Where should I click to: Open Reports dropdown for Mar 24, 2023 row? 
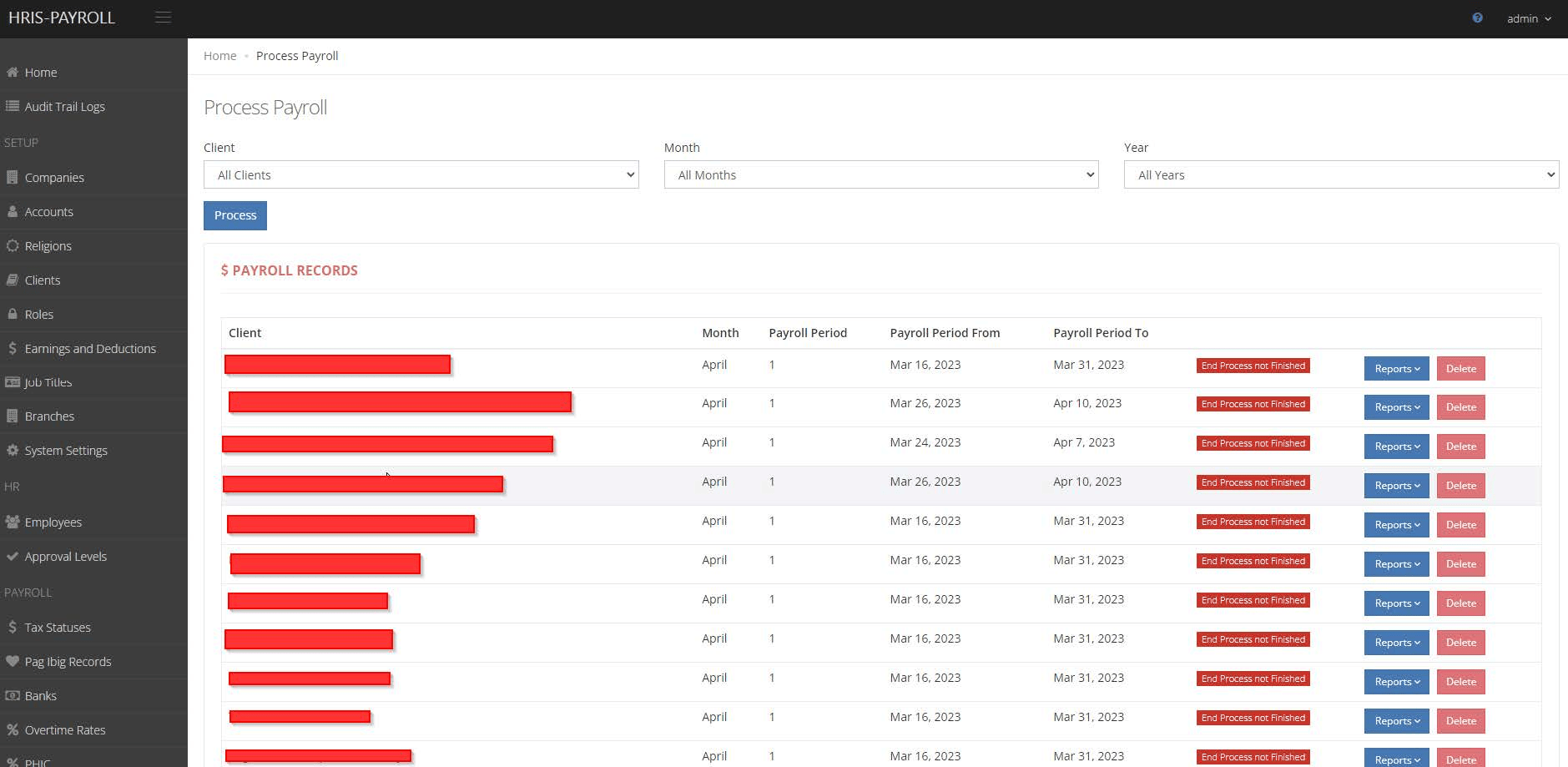(x=1397, y=447)
